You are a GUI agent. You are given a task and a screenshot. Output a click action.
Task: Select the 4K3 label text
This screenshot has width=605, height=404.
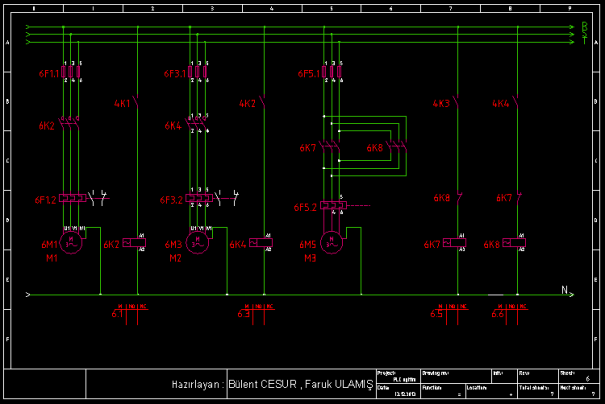coord(441,103)
